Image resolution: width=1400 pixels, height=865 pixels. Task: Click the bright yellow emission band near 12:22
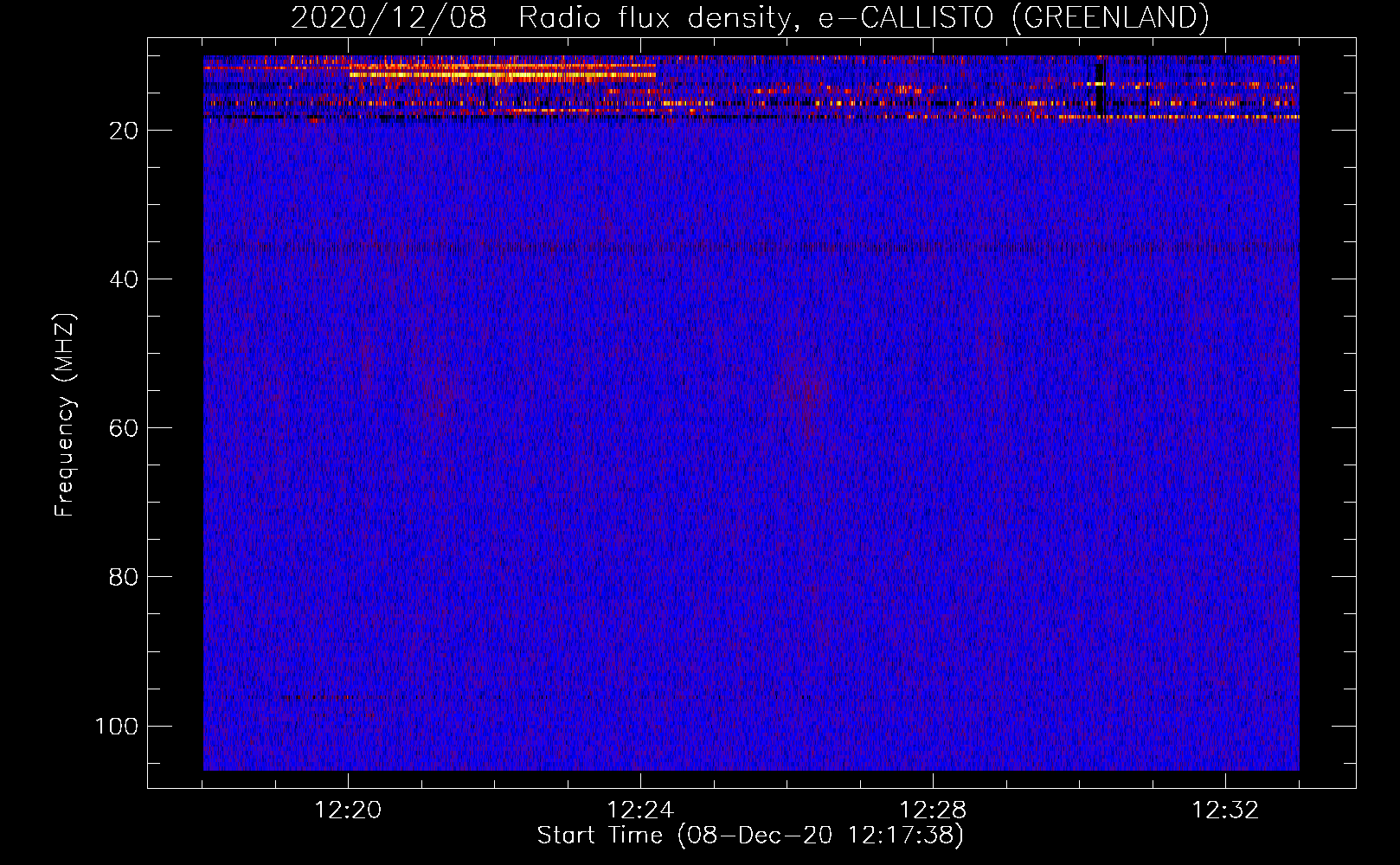(x=503, y=75)
